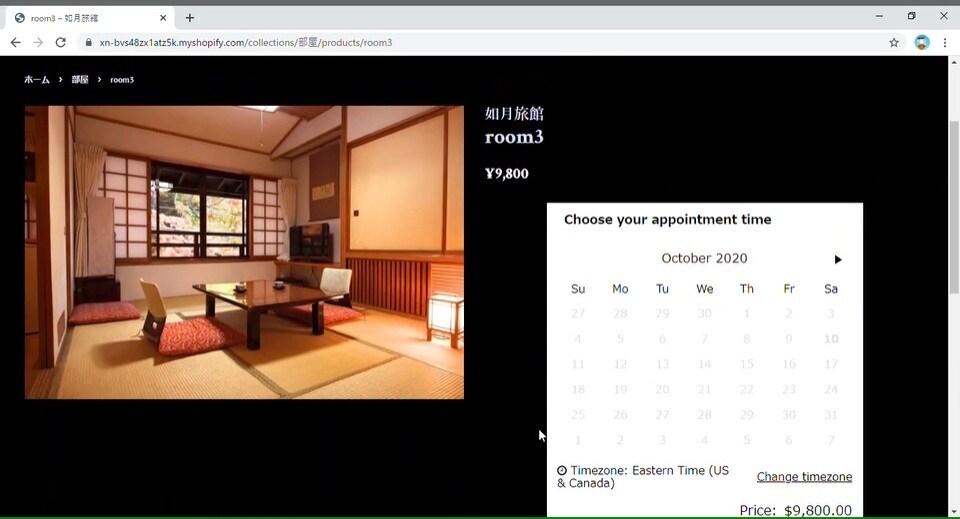Viewport: 960px width, 519px height.
Task: Select October 25 in the calendar
Action: click(x=578, y=414)
